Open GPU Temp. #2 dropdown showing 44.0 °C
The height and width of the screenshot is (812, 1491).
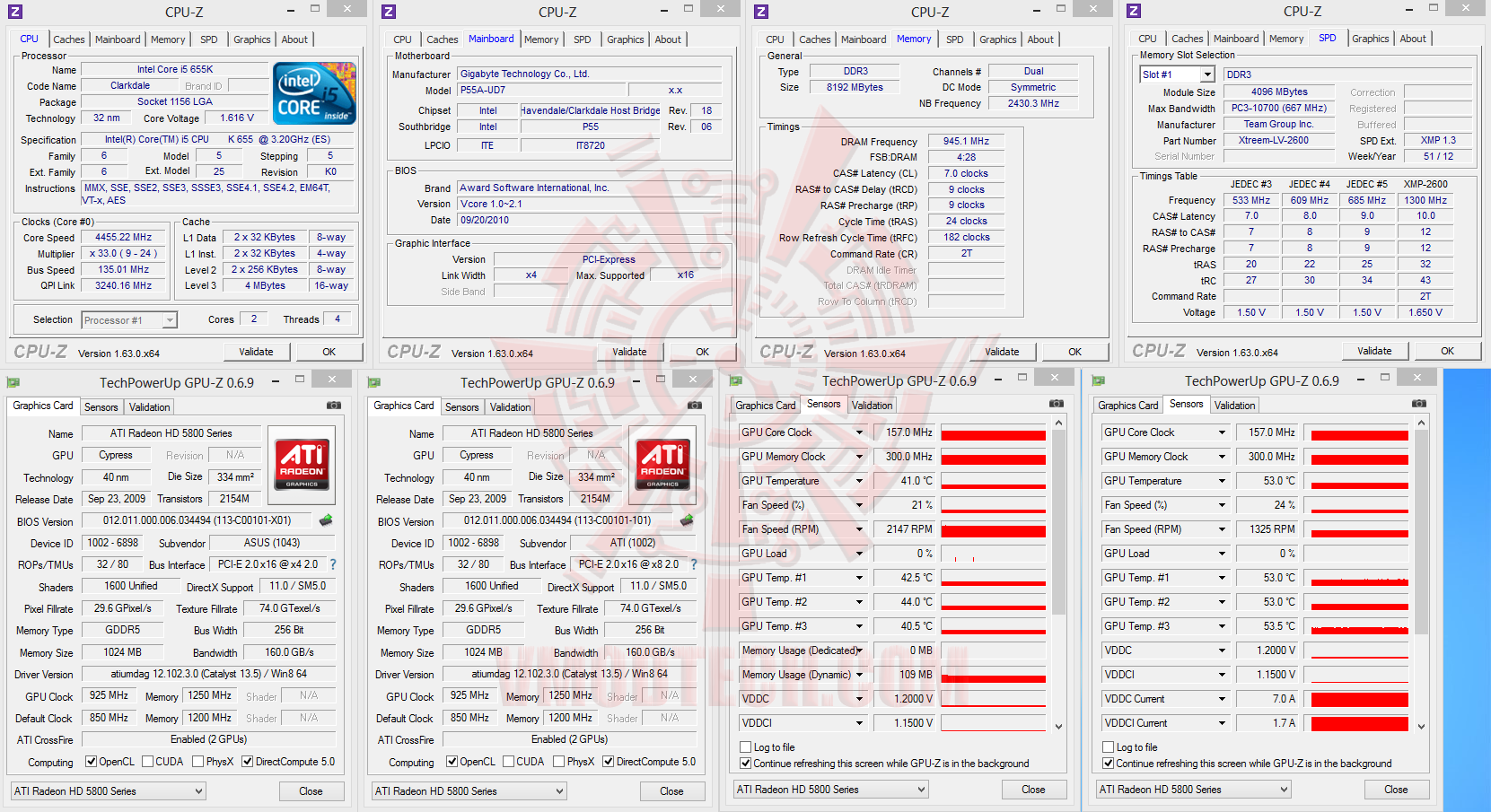(x=859, y=602)
